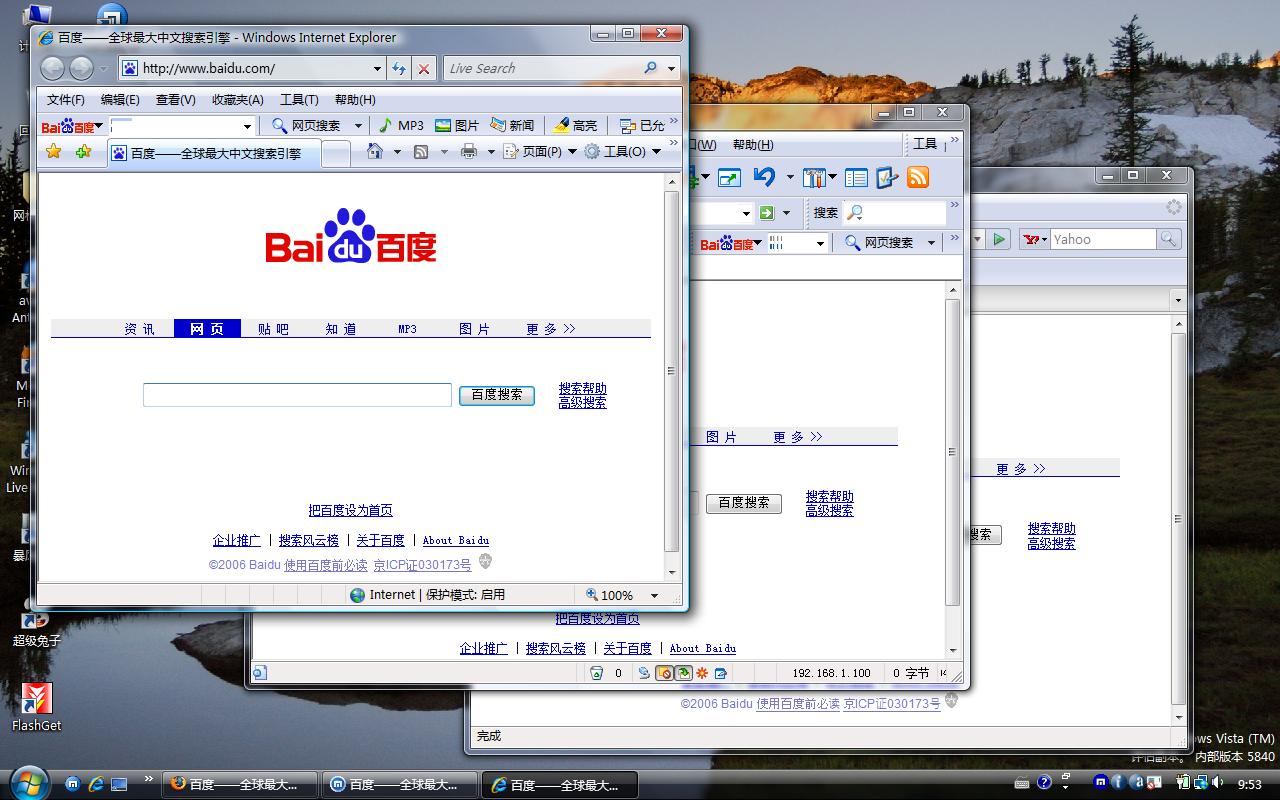Image resolution: width=1280 pixels, height=800 pixels.
Task: Click the notepad checkmark icon in Maxthon toolbar
Action: click(x=887, y=178)
